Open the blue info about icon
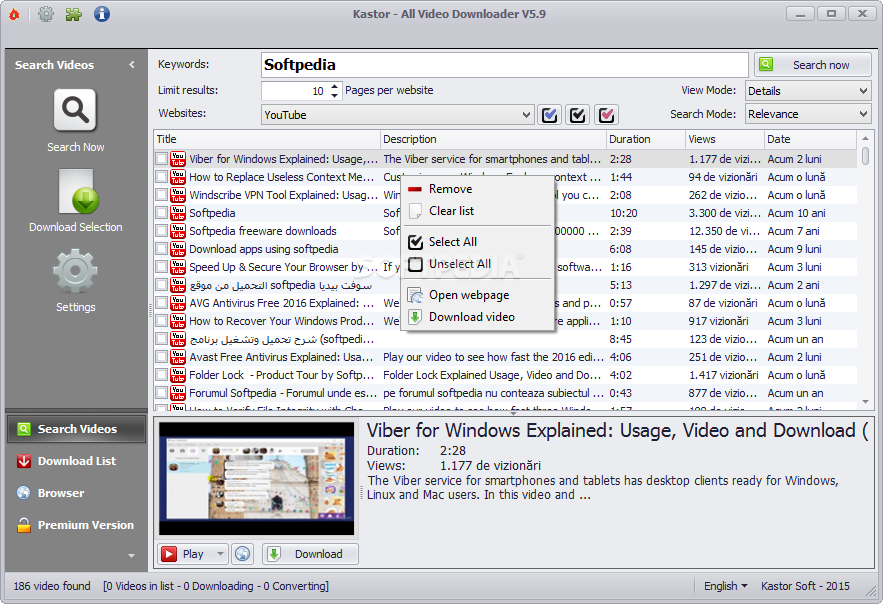The height and width of the screenshot is (604, 883). [x=101, y=14]
